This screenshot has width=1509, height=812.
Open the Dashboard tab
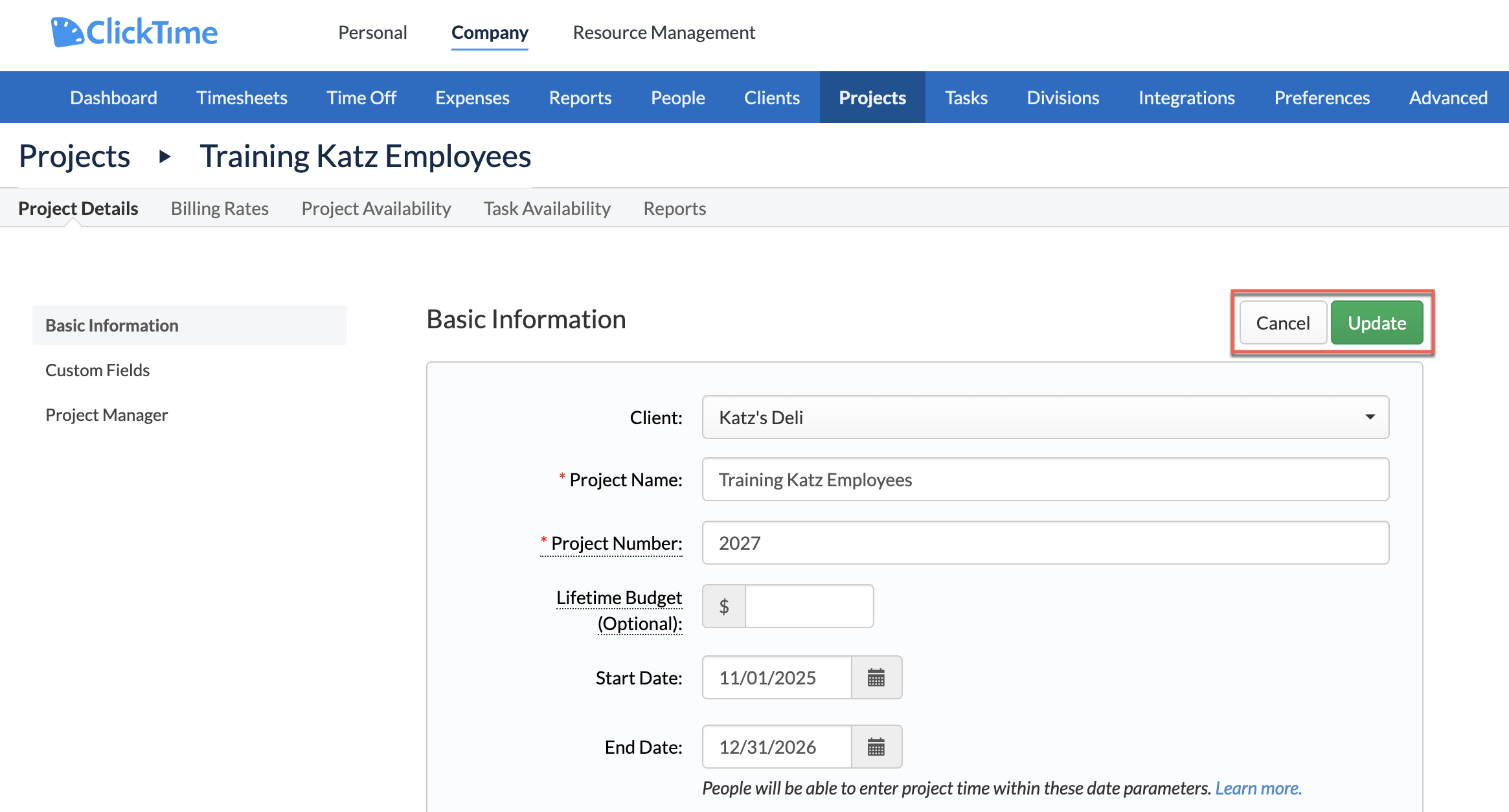(x=113, y=97)
